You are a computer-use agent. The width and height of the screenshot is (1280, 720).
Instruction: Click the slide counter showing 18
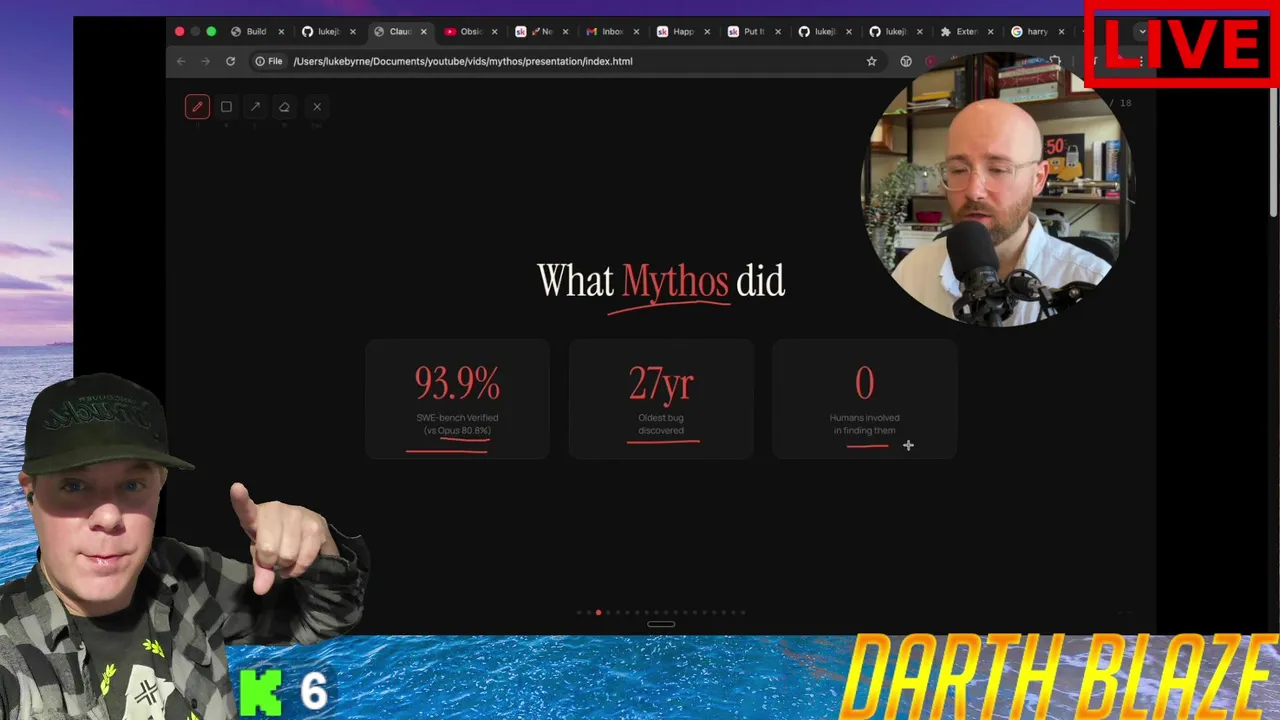click(x=1122, y=103)
